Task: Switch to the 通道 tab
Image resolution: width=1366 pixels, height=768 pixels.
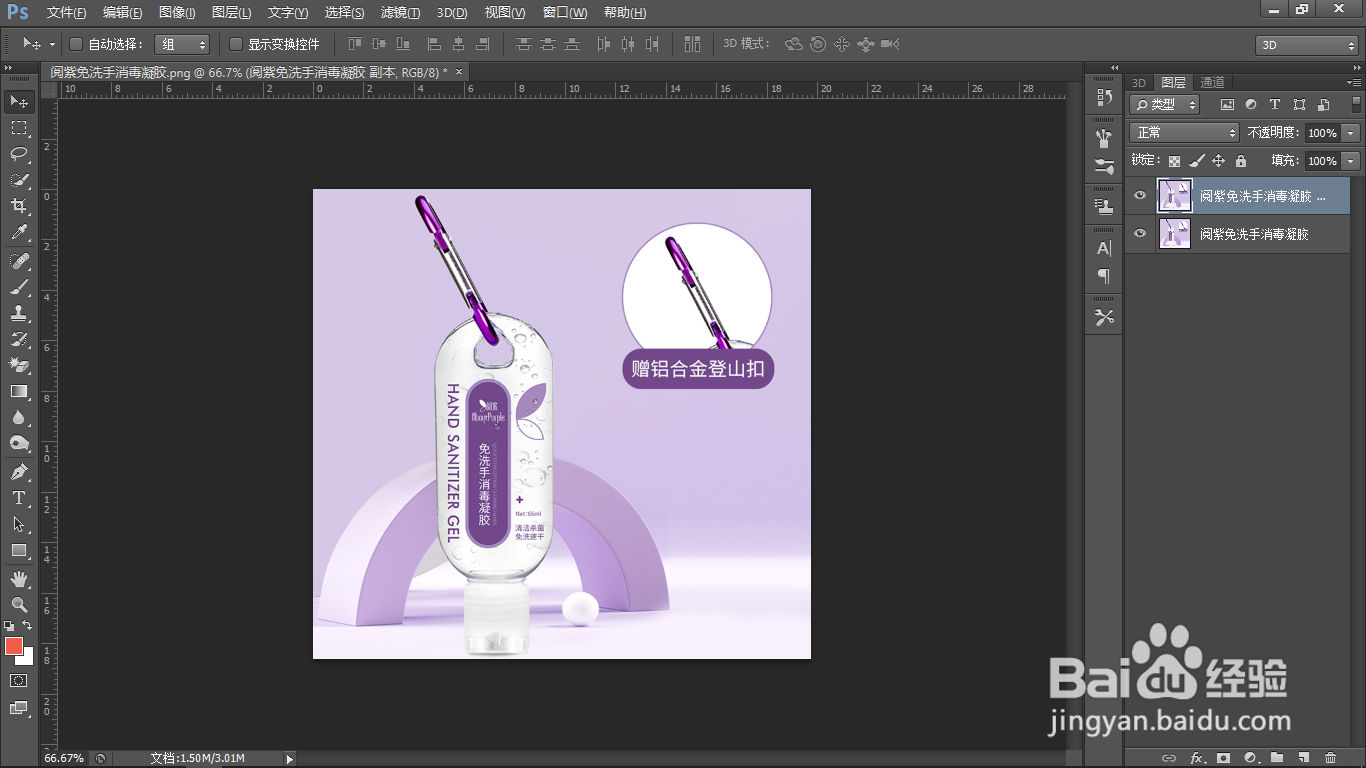Action: [x=1212, y=82]
